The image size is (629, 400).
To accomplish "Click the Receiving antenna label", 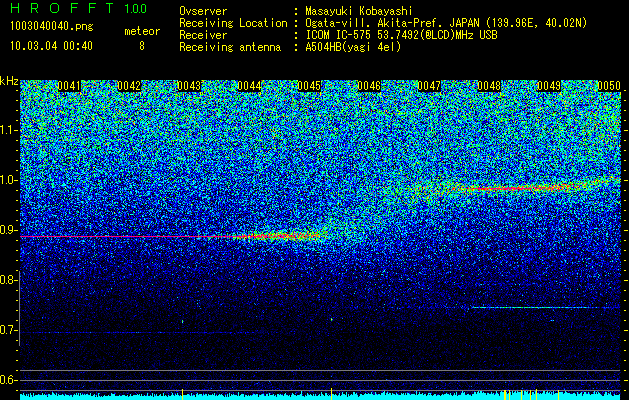I will tap(230, 47).
